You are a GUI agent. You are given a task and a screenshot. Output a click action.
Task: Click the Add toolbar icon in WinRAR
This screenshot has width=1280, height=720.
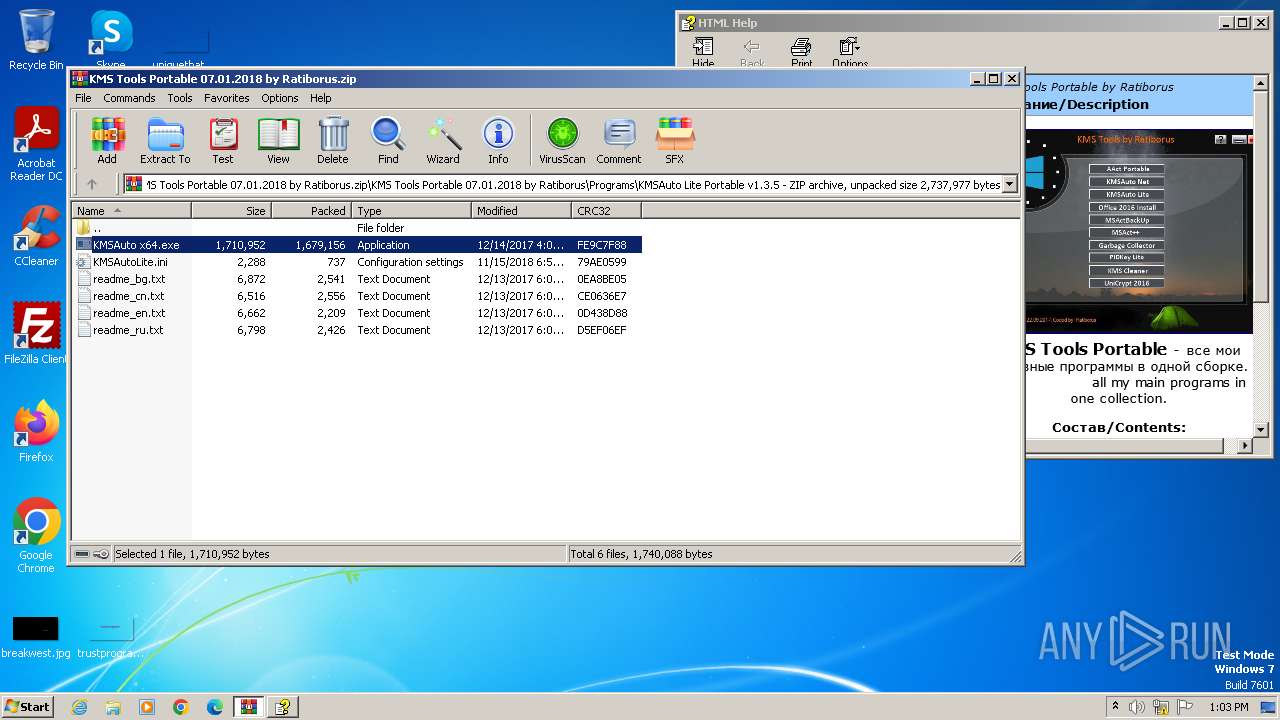[107, 140]
